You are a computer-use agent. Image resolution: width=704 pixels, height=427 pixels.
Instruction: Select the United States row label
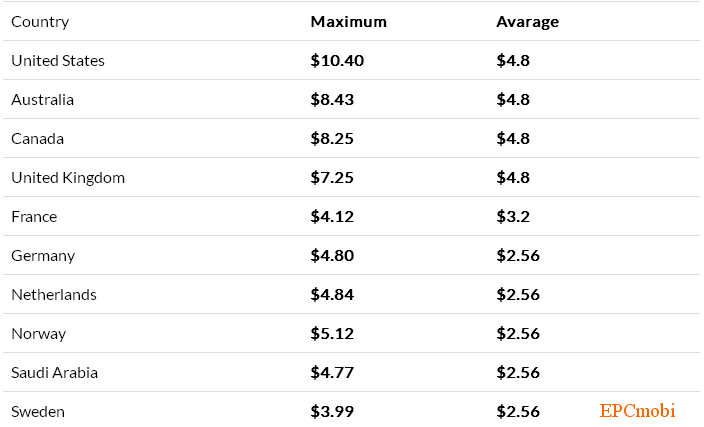tap(58, 61)
